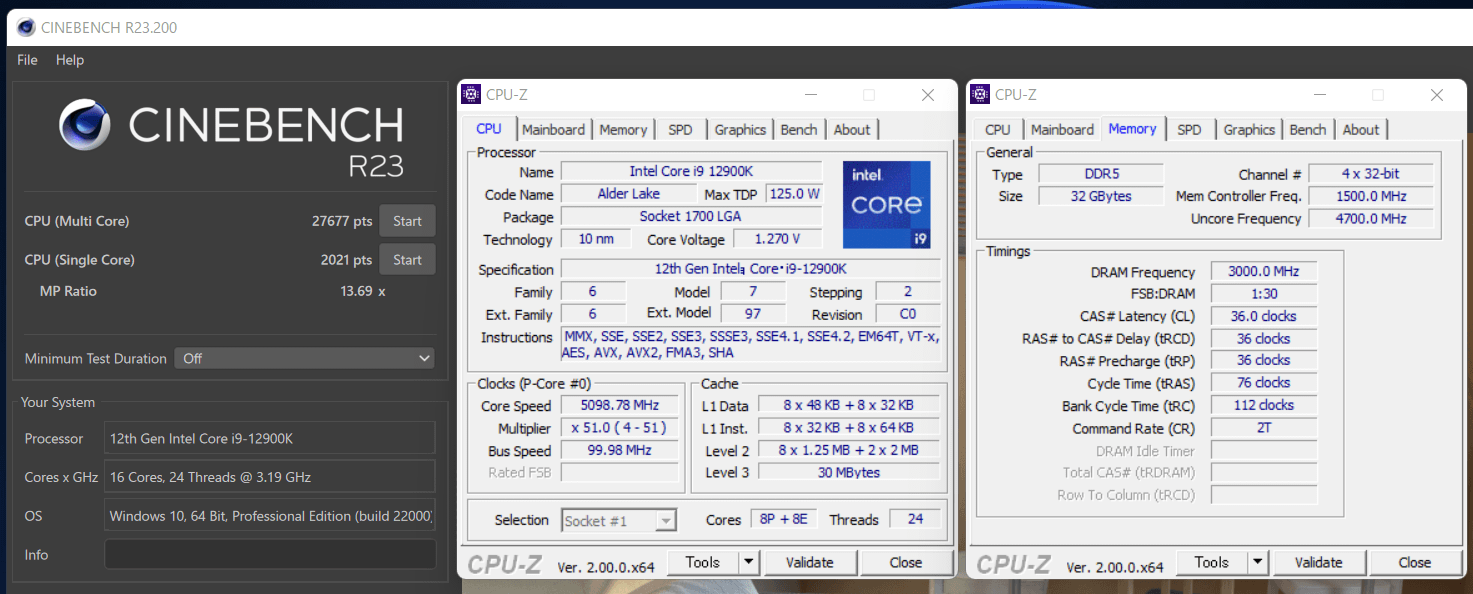Image resolution: width=1473 pixels, height=594 pixels.
Task: Click the Processor field in Your System
Action: tap(270, 438)
